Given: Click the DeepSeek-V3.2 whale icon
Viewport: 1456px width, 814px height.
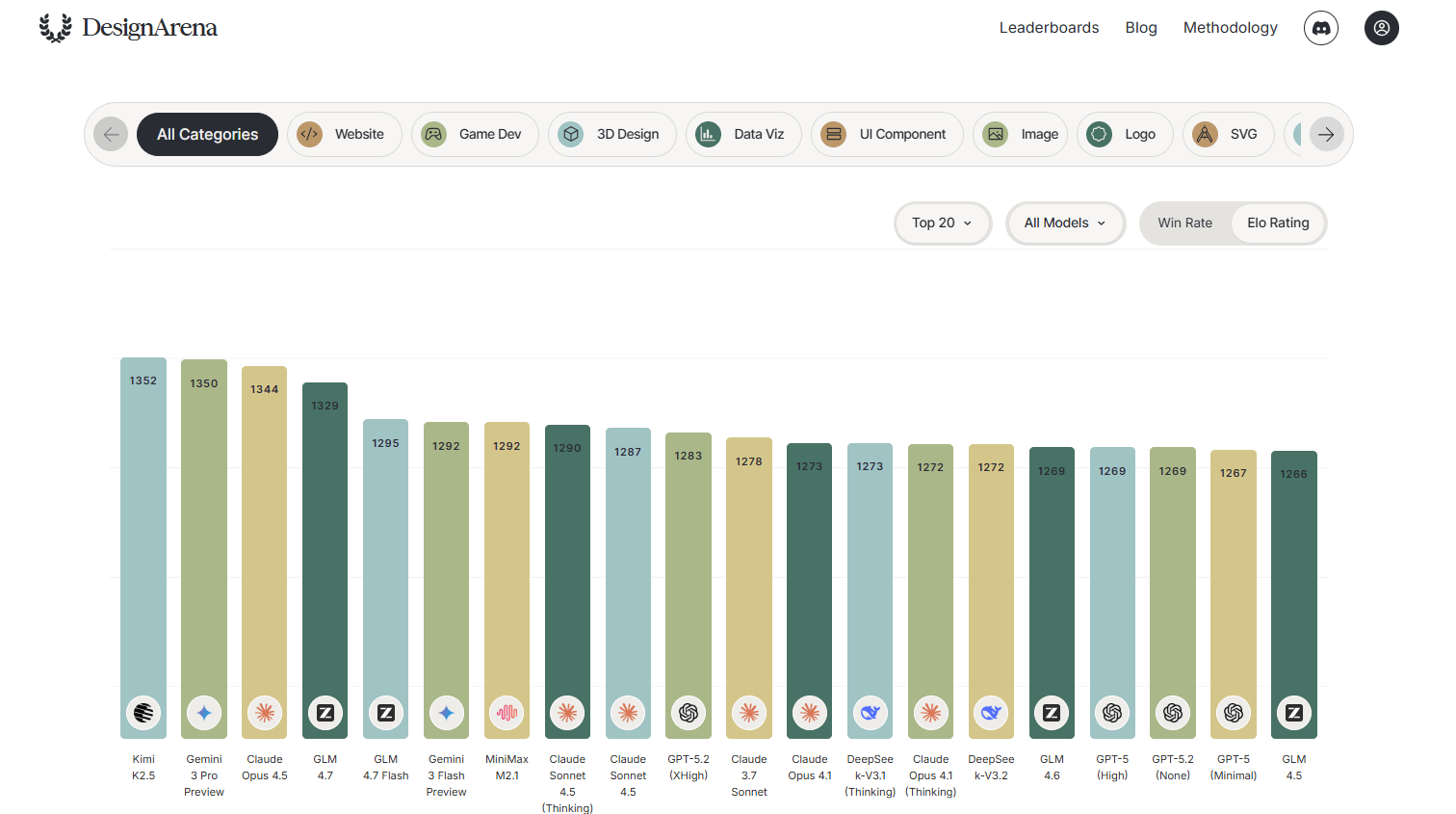Looking at the screenshot, I should 991,713.
